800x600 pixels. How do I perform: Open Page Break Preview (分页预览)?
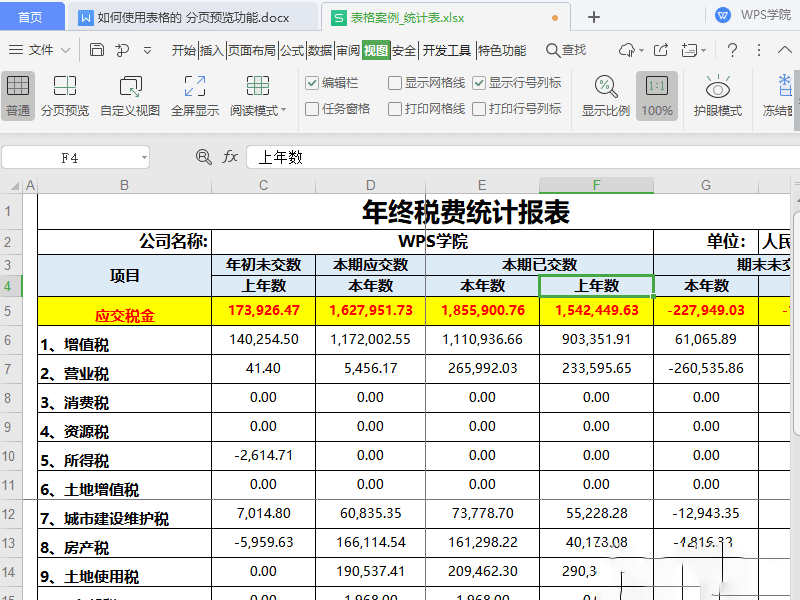click(x=65, y=95)
